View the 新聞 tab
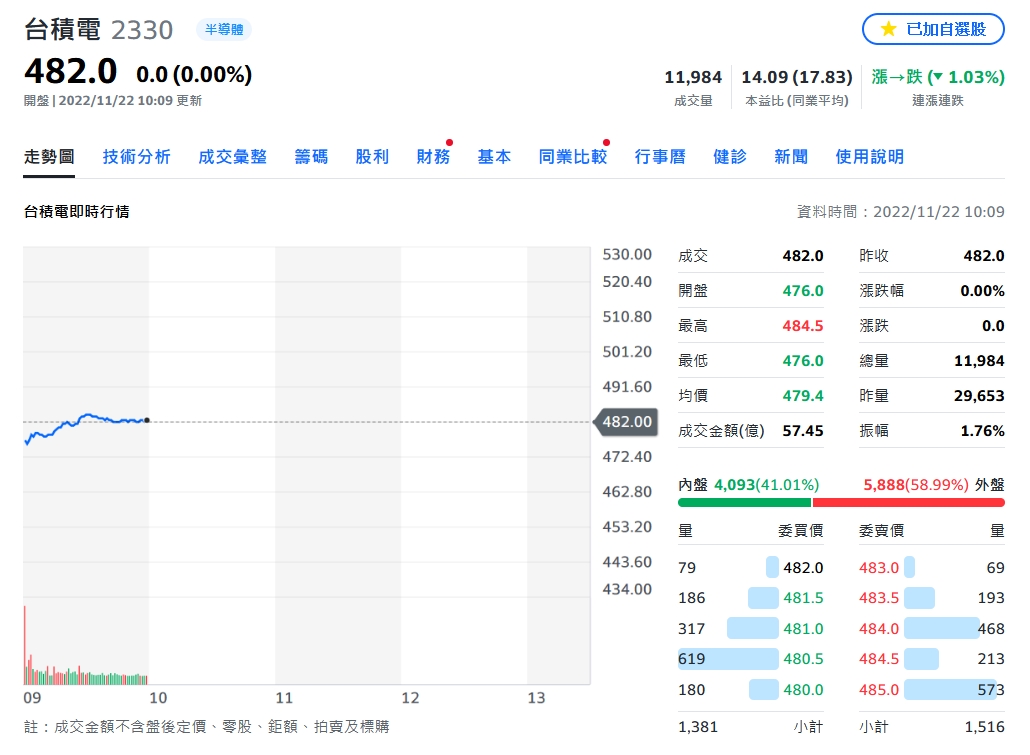This screenshot has width=1030, height=755. coord(791,156)
